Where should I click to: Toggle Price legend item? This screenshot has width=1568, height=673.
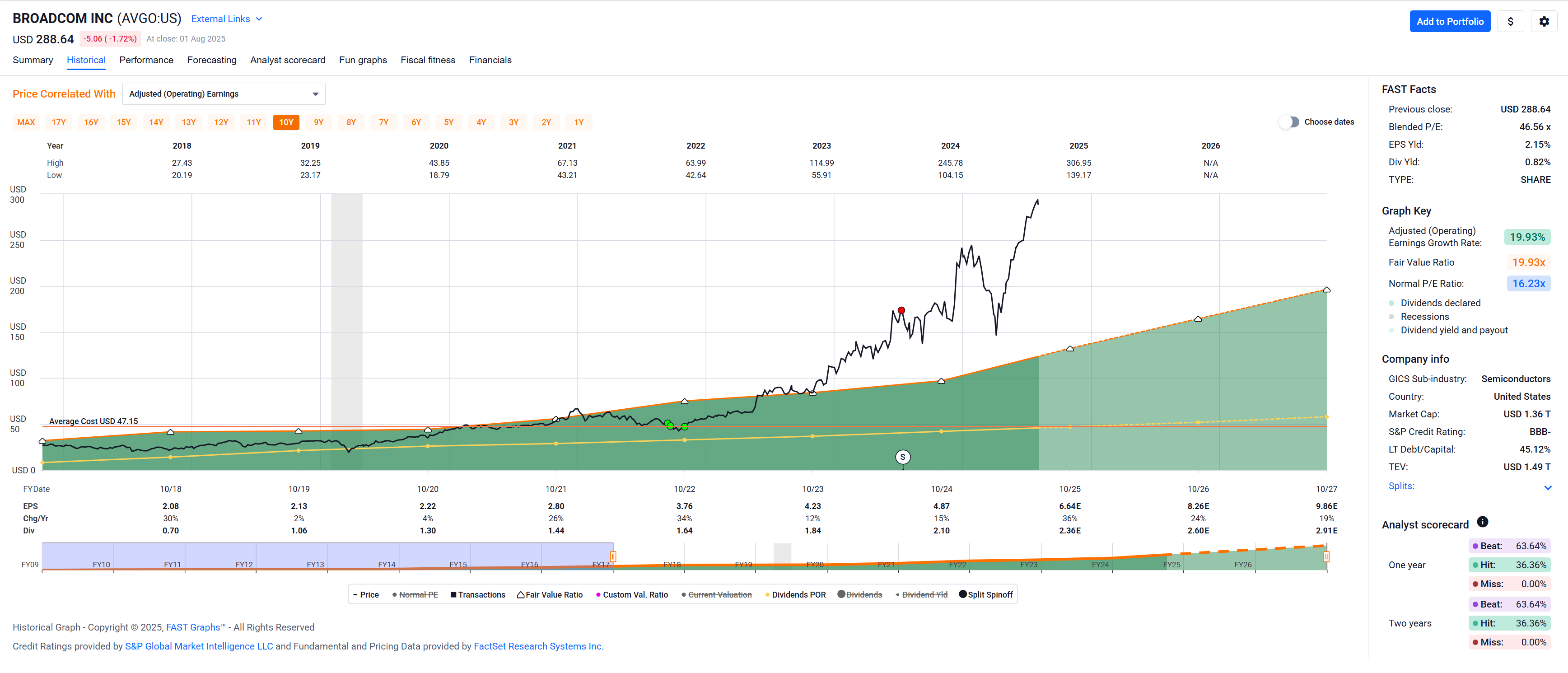click(x=366, y=594)
